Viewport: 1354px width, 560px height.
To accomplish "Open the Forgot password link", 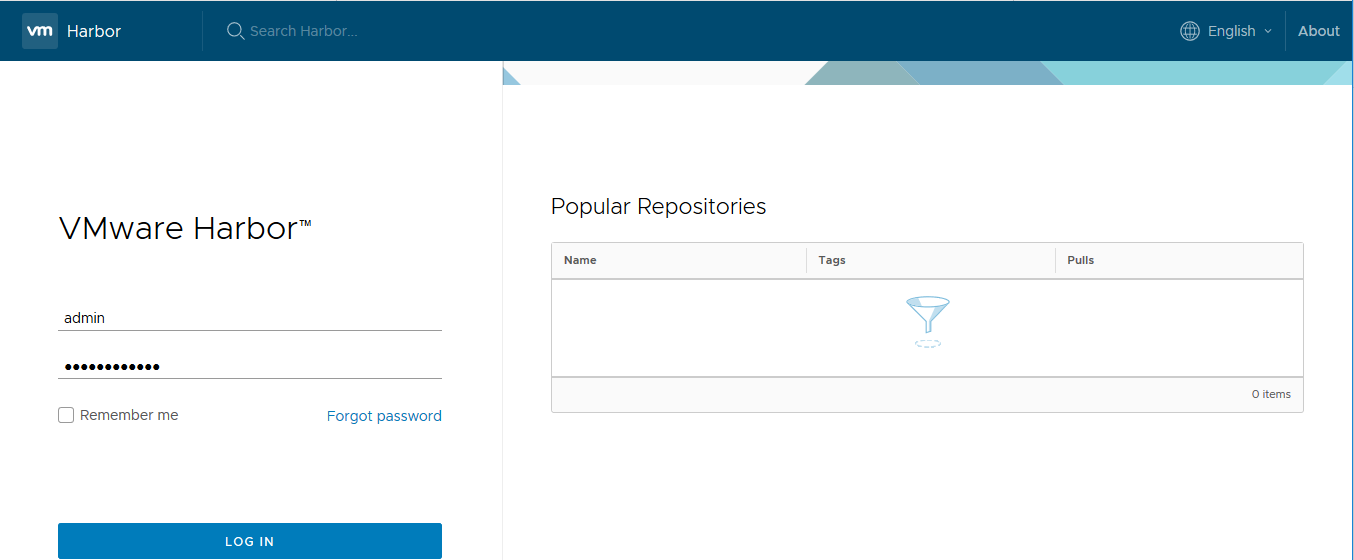I will coord(384,416).
